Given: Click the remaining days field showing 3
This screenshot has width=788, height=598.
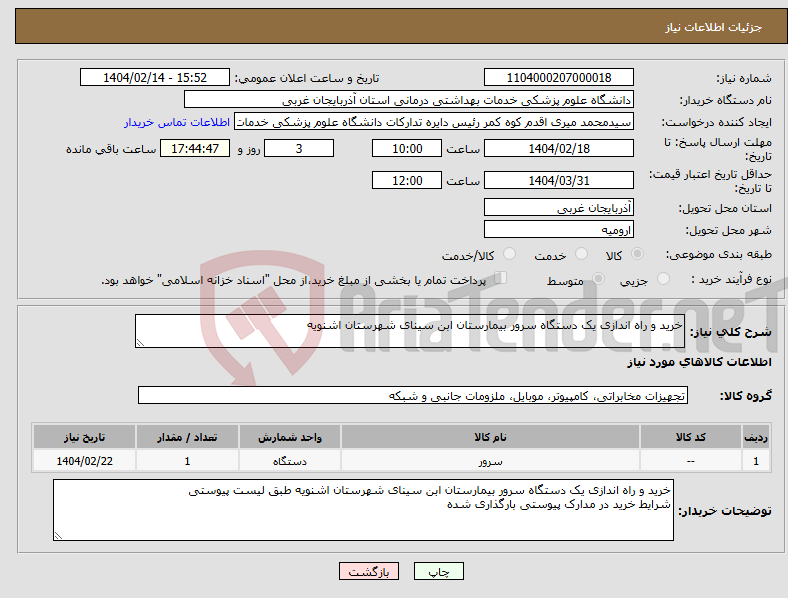Looking at the screenshot, I should 299,148.
